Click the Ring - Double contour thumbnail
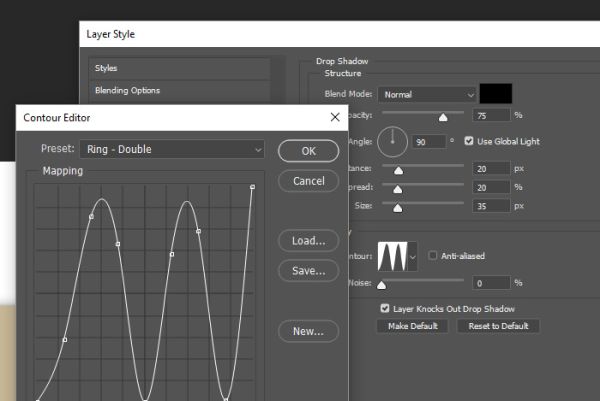600x401 pixels. click(x=392, y=256)
